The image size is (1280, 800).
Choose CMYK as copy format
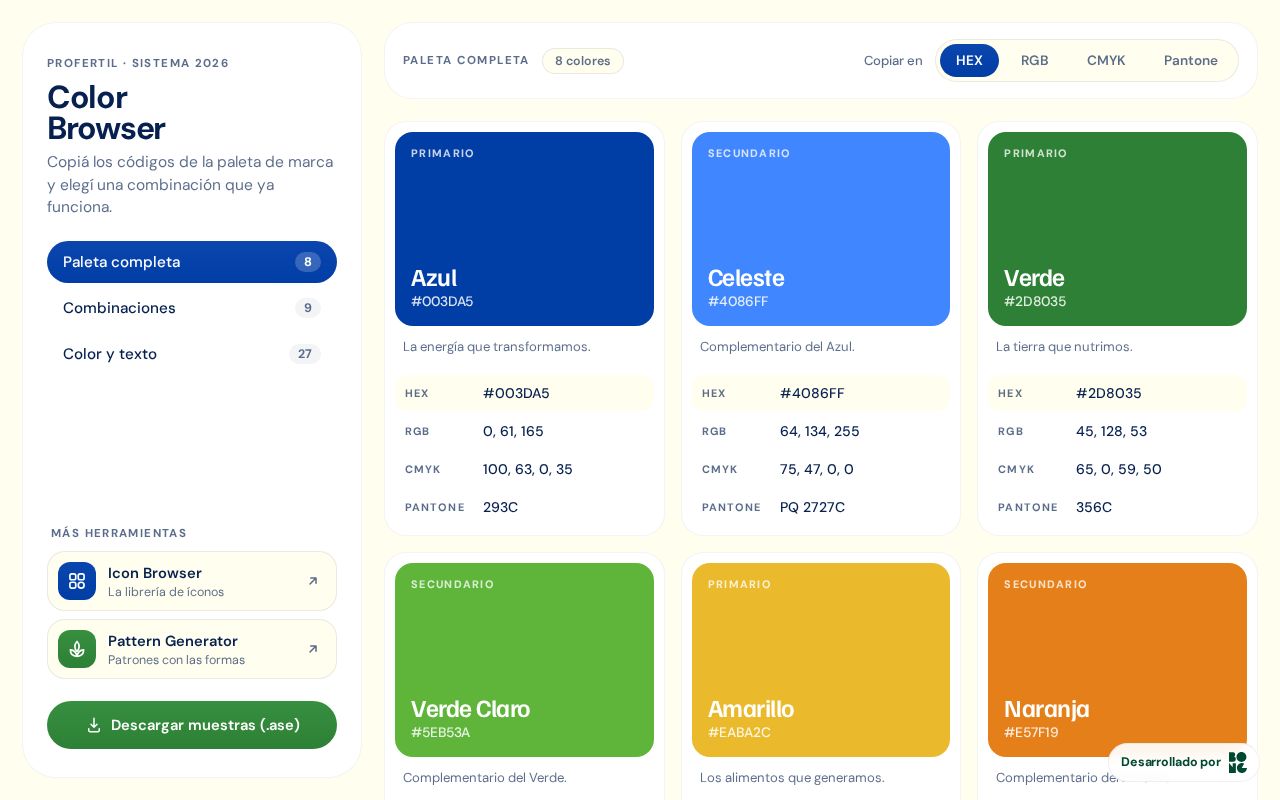tap(1106, 61)
